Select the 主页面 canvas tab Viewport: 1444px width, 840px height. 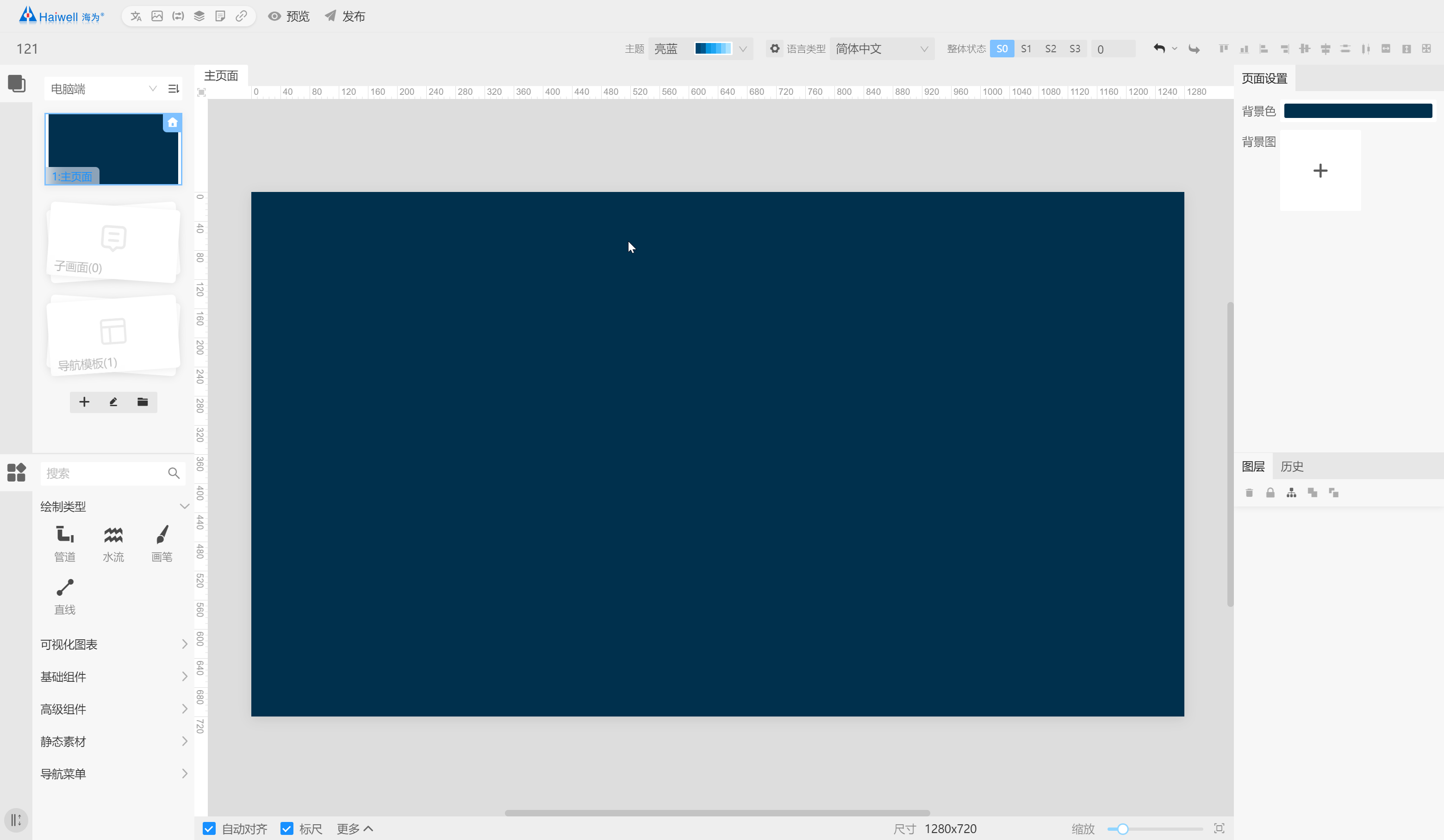[221, 75]
